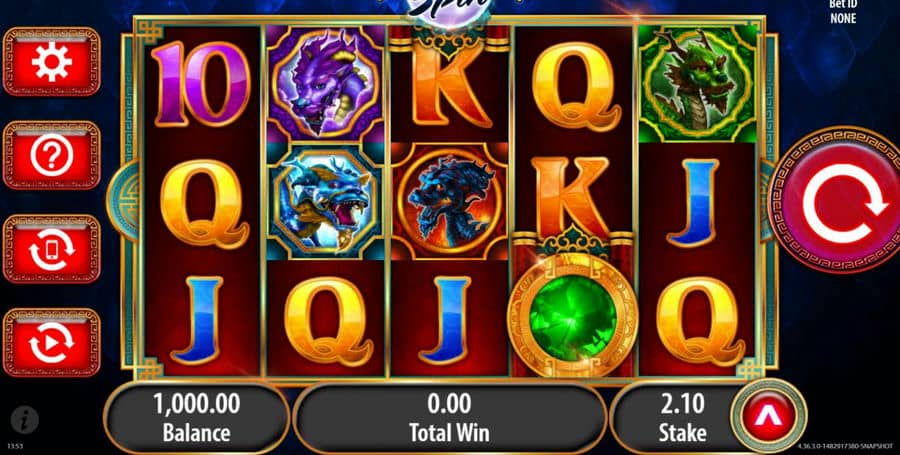
Task: Select the purple dragon symbol
Action: tap(325, 84)
